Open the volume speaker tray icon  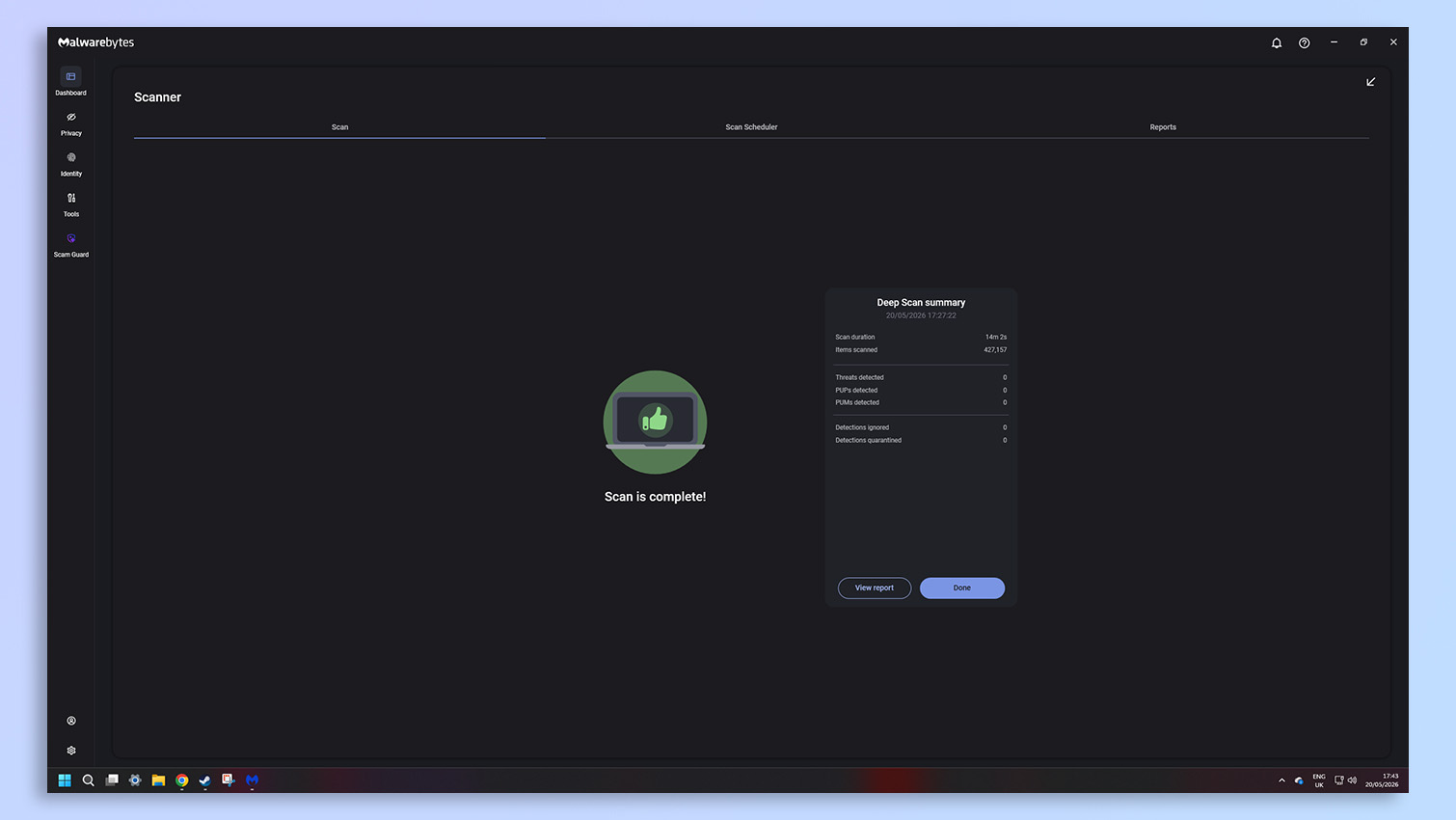click(x=1352, y=780)
